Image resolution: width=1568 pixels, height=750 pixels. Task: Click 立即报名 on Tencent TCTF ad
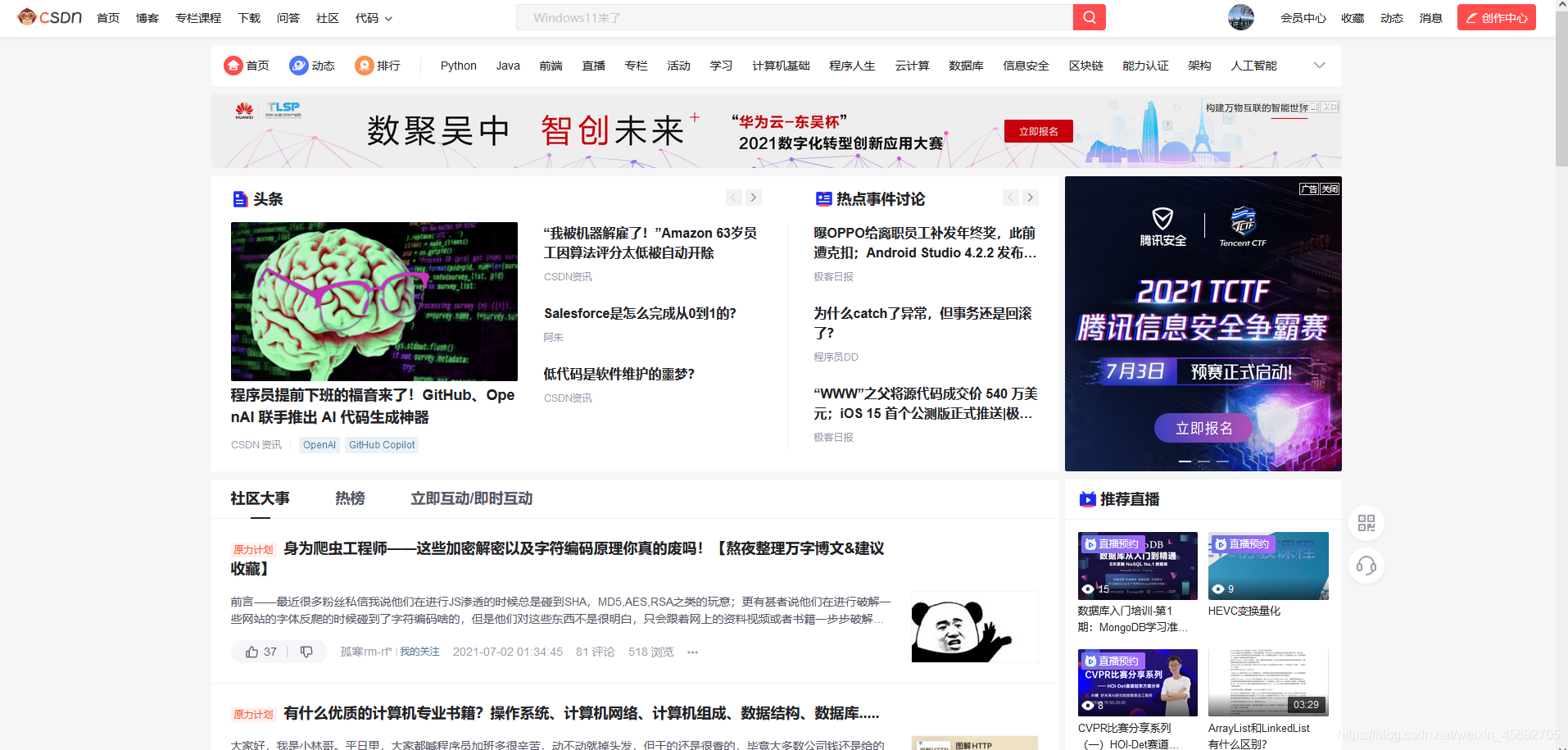tap(1203, 428)
